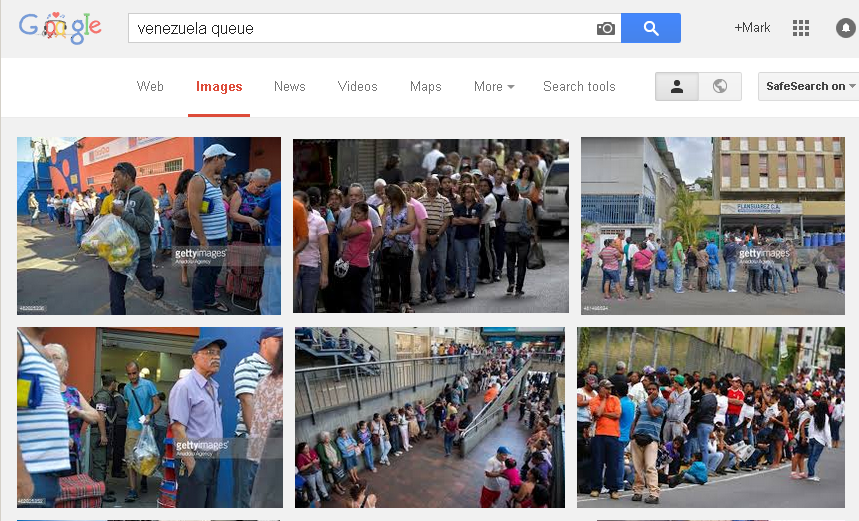Click the blue magnifier search button

tap(651, 28)
